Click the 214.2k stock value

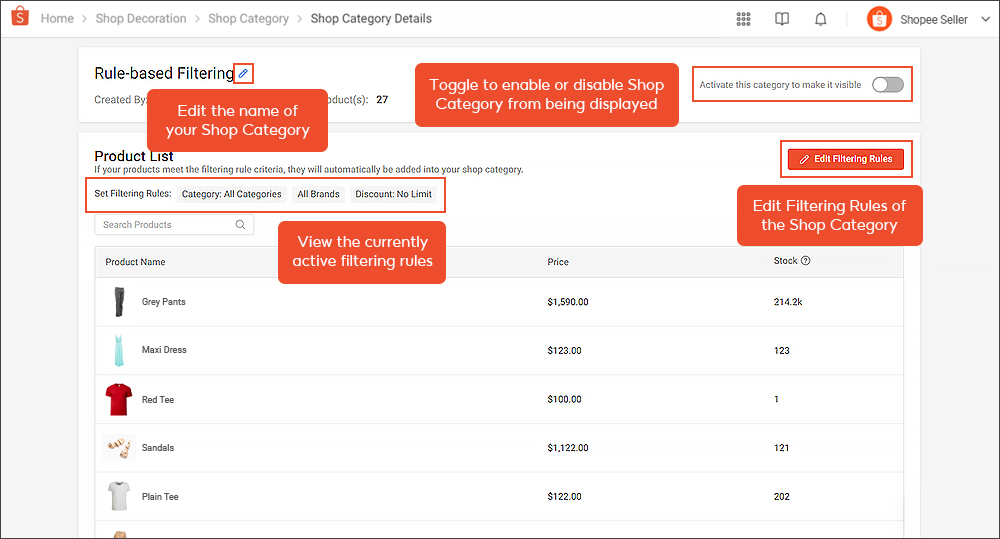pyautogui.click(x=788, y=302)
